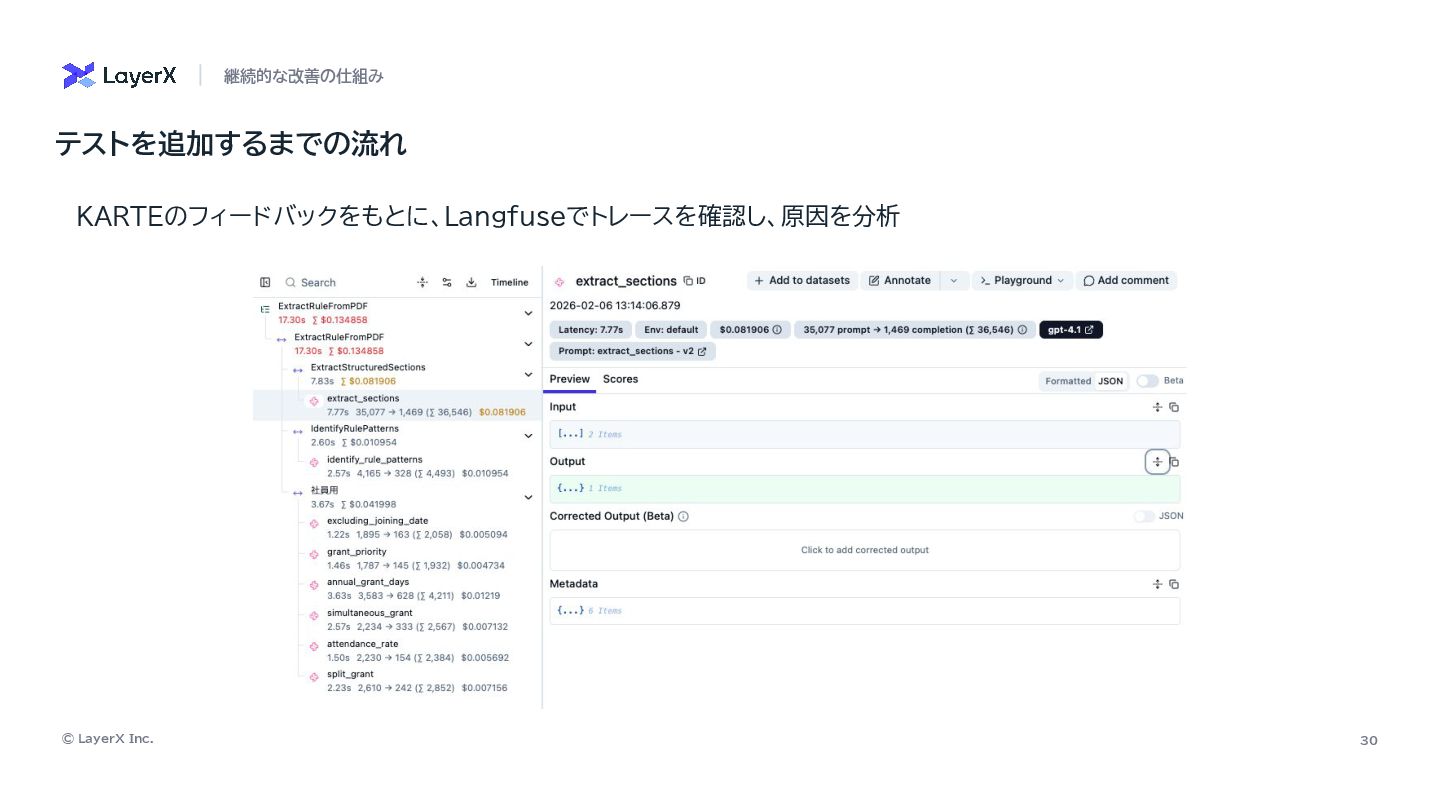
Task: Collapse the IdentifyRulePatterns chevron
Action: 528,435
